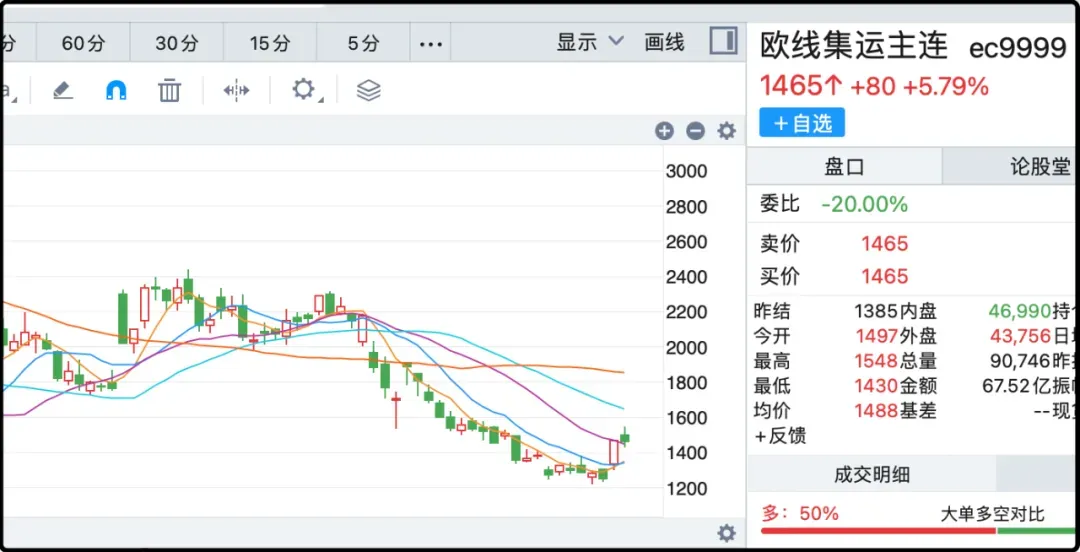
Task: Toggle the magnet snap tool
Action: click(116, 91)
